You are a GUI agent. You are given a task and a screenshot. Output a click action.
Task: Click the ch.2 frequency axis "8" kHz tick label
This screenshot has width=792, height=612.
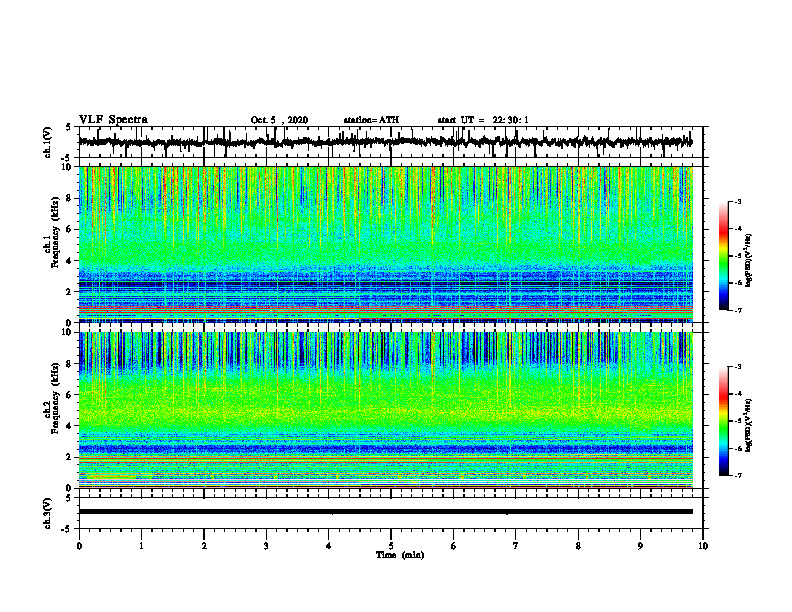(x=71, y=364)
